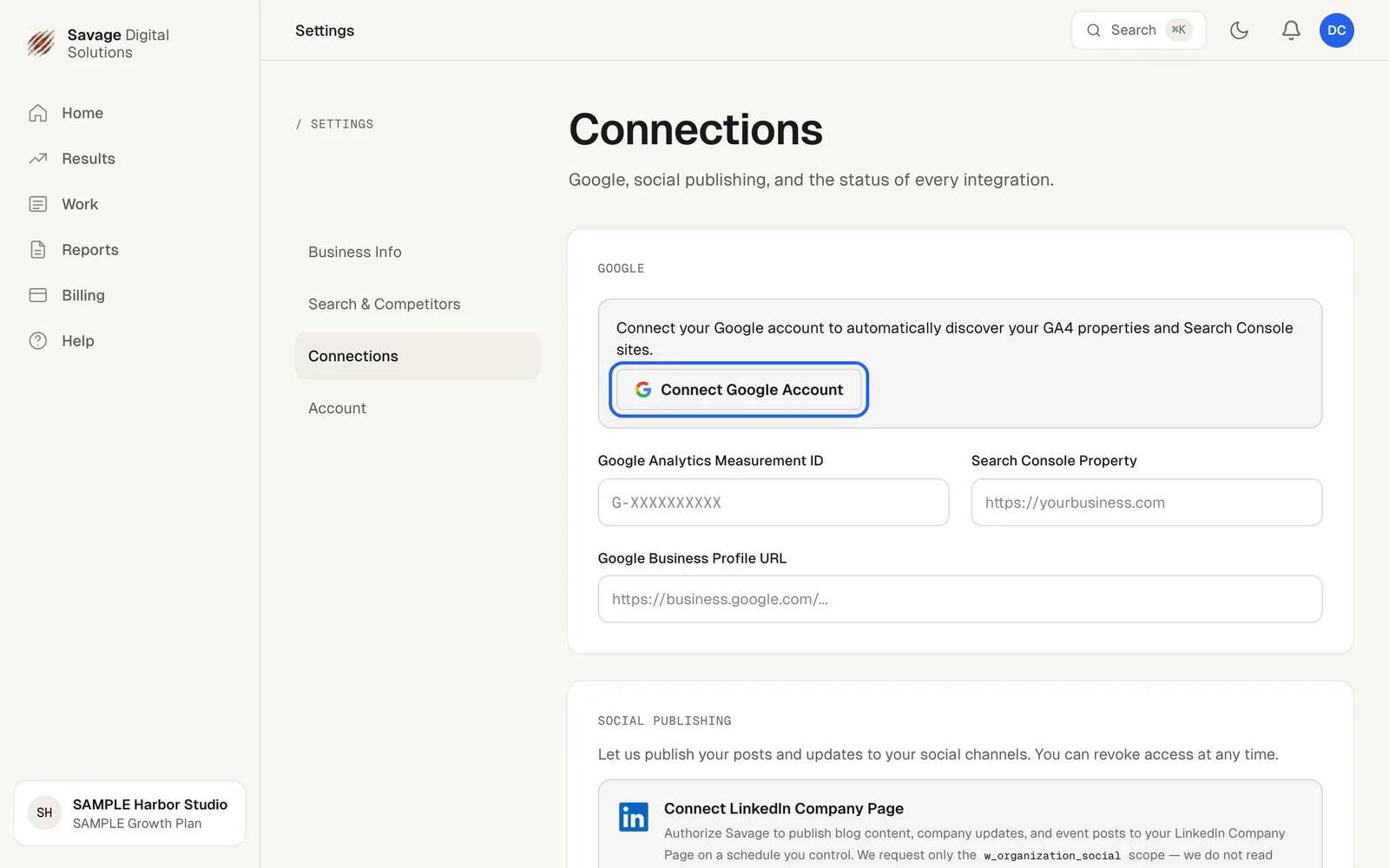1389x868 pixels.
Task: Focus the Google Analytics Measurement ID field
Action: click(773, 503)
